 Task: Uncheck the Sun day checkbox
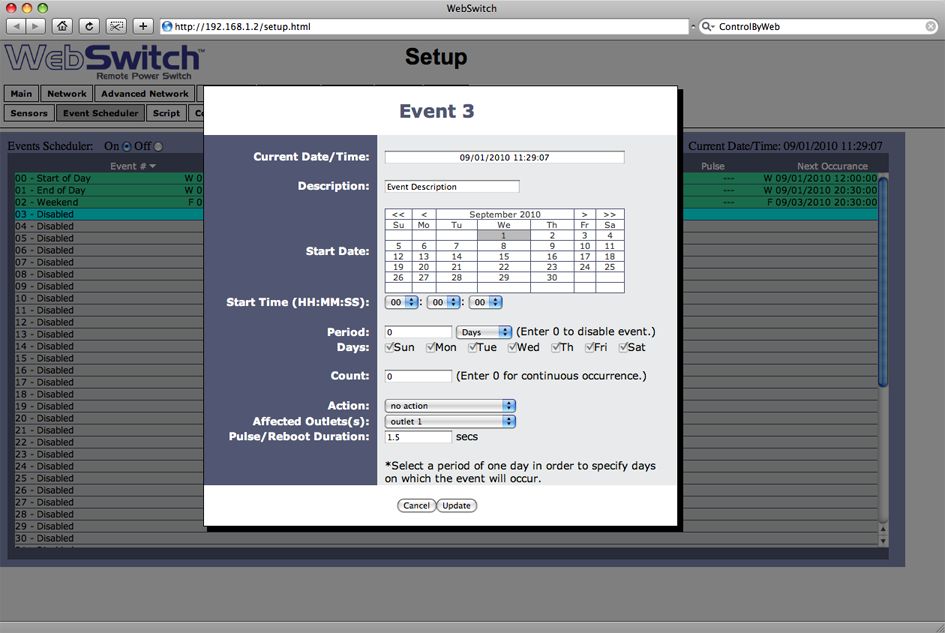[391, 346]
